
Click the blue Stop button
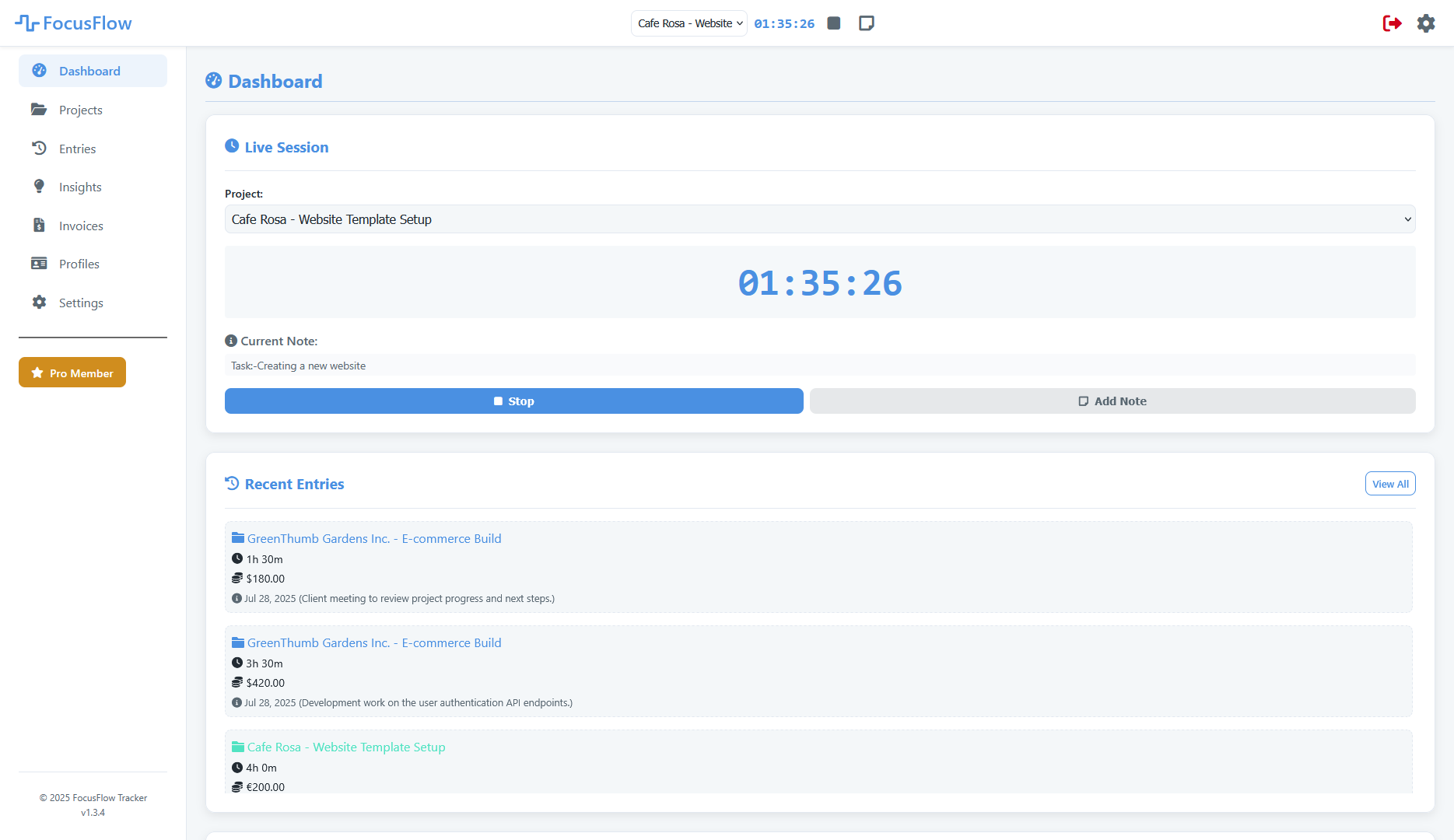click(x=513, y=401)
